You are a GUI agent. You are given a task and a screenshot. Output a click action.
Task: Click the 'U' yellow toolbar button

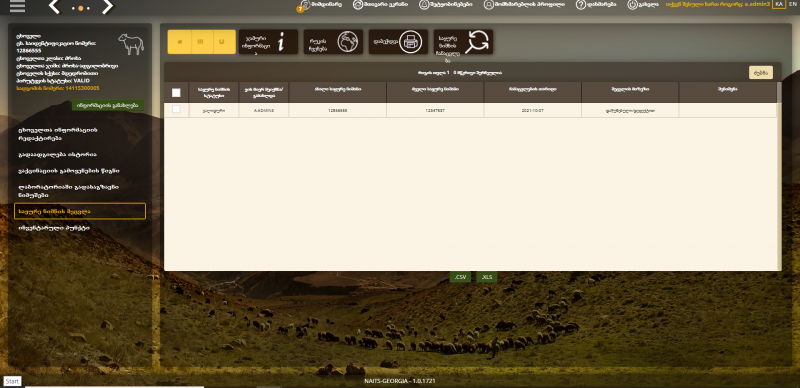tap(222, 42)
